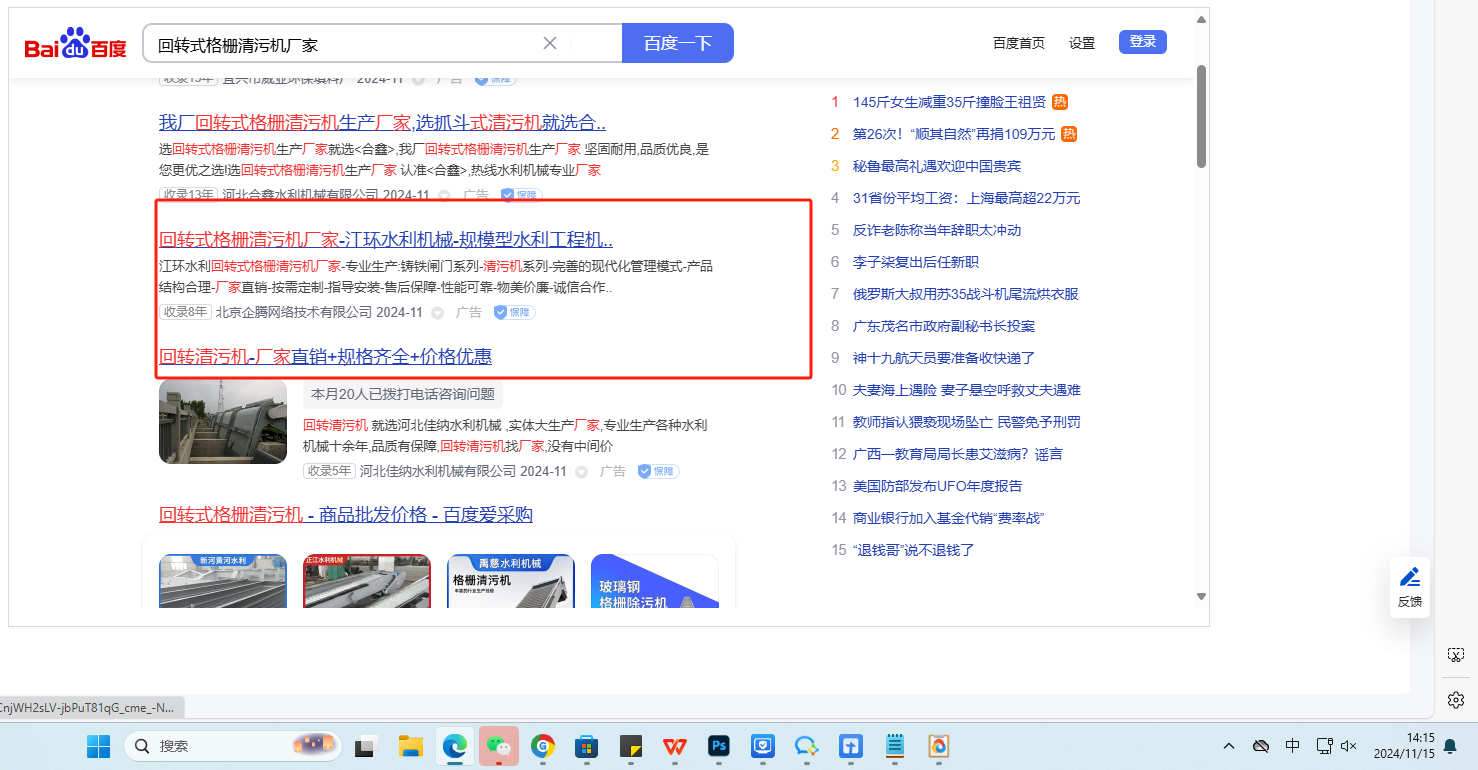Toggle the muted speaker volume icon

click(x=1349, y=746)
